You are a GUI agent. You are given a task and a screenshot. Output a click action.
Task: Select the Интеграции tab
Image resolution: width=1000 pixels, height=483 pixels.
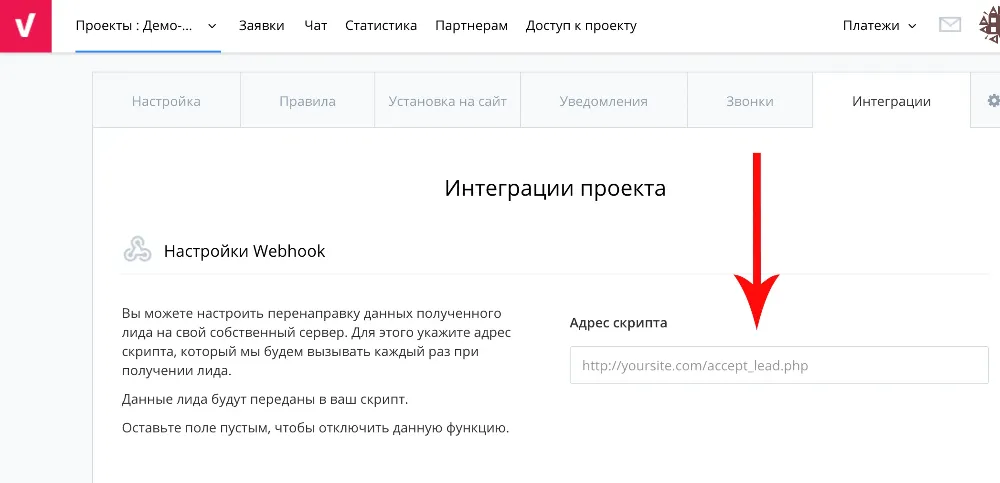(x=892, y=101)
